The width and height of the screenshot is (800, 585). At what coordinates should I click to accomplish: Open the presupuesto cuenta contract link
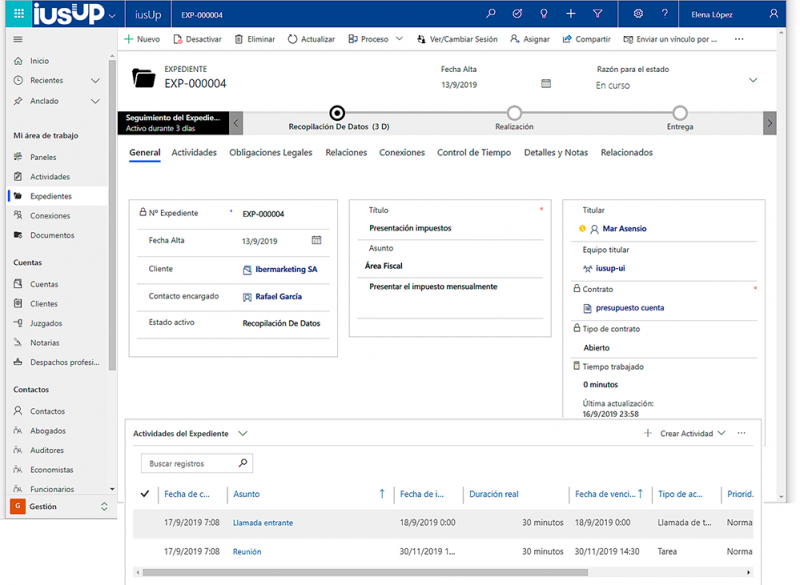[x=630, y=308]
